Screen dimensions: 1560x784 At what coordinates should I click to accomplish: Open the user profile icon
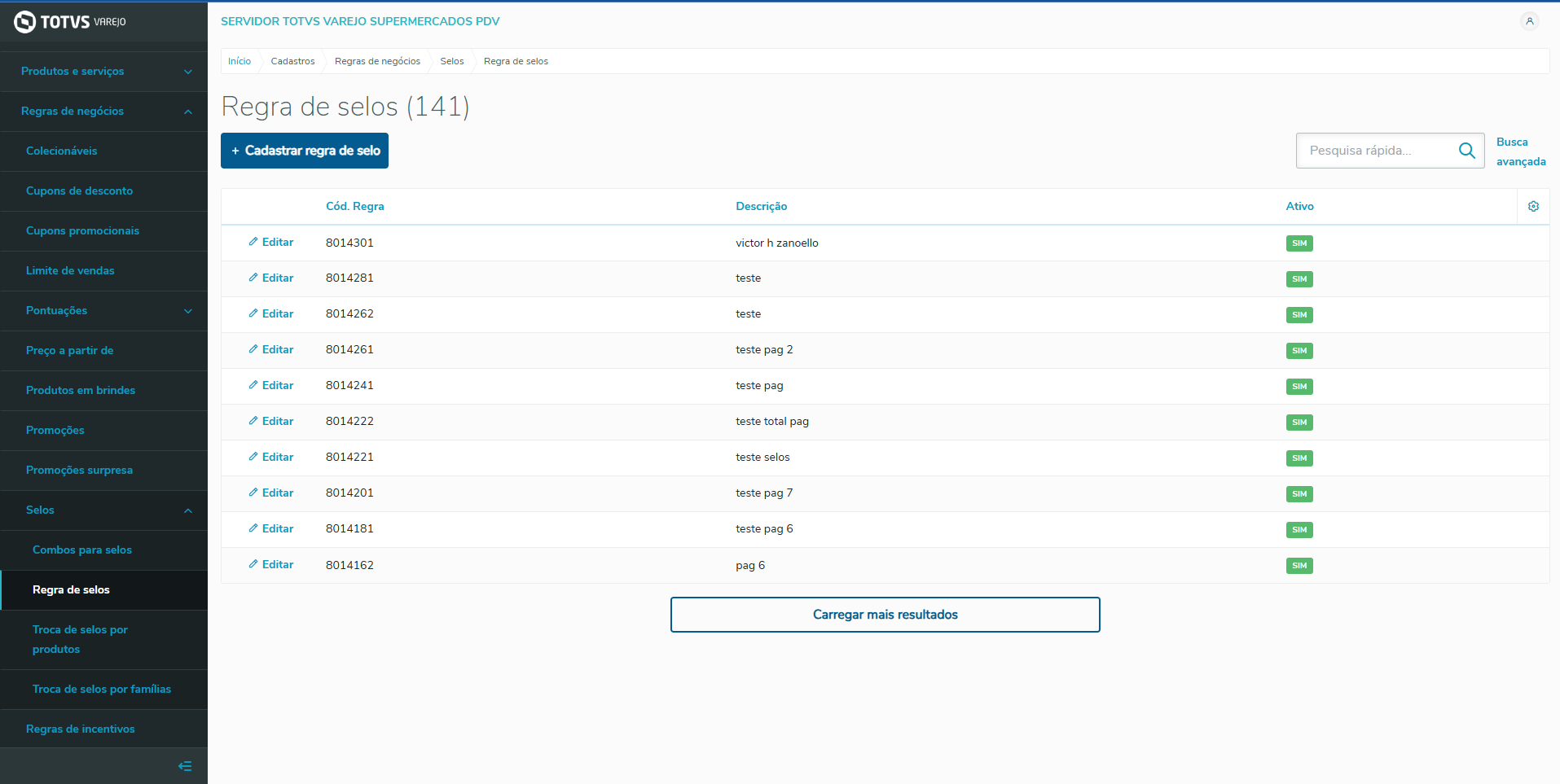pyautogui.click(x=1529, y=21)
